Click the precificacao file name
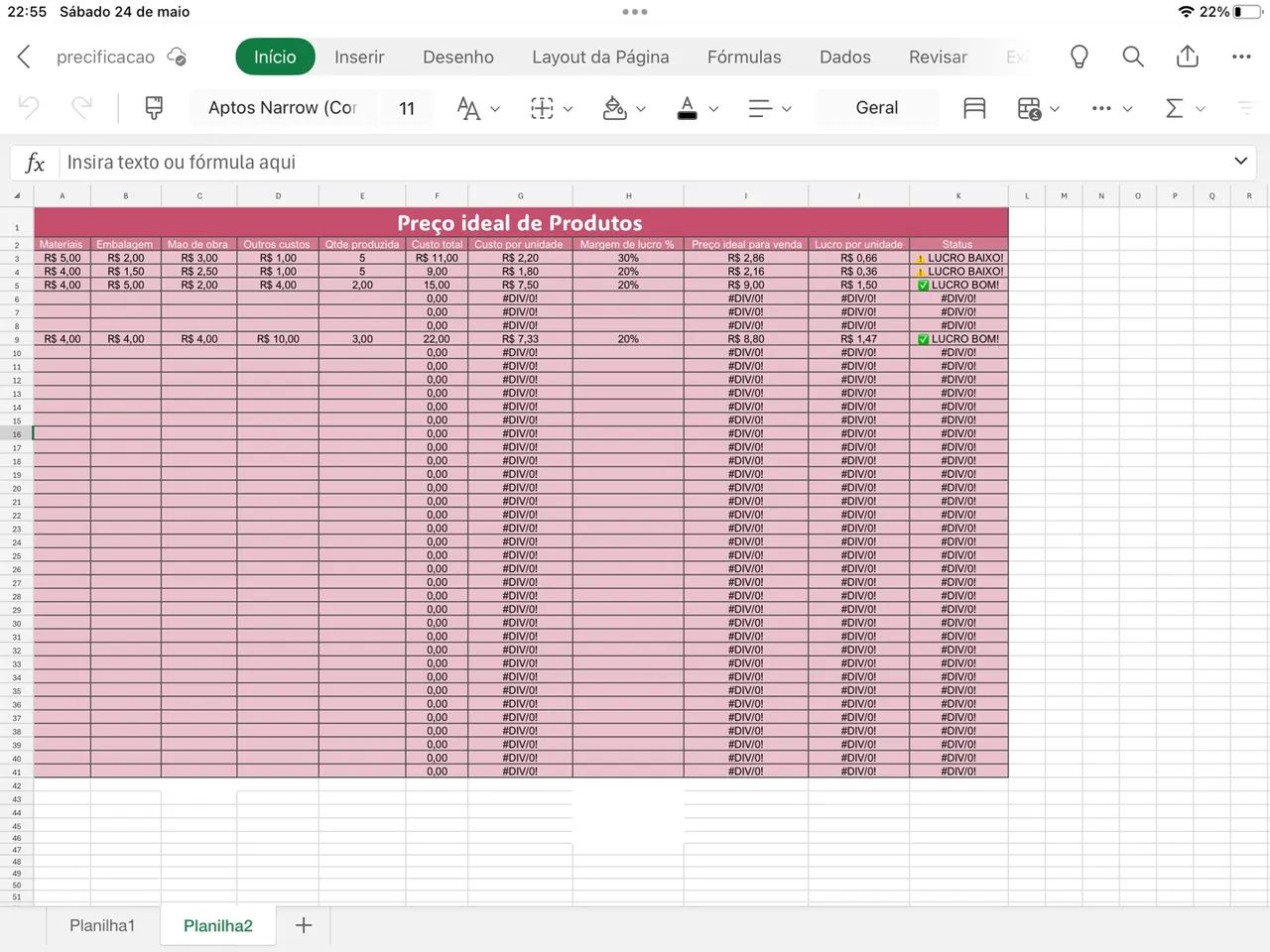Screen dimensions: 1270x952 click(x=105, y=57)
